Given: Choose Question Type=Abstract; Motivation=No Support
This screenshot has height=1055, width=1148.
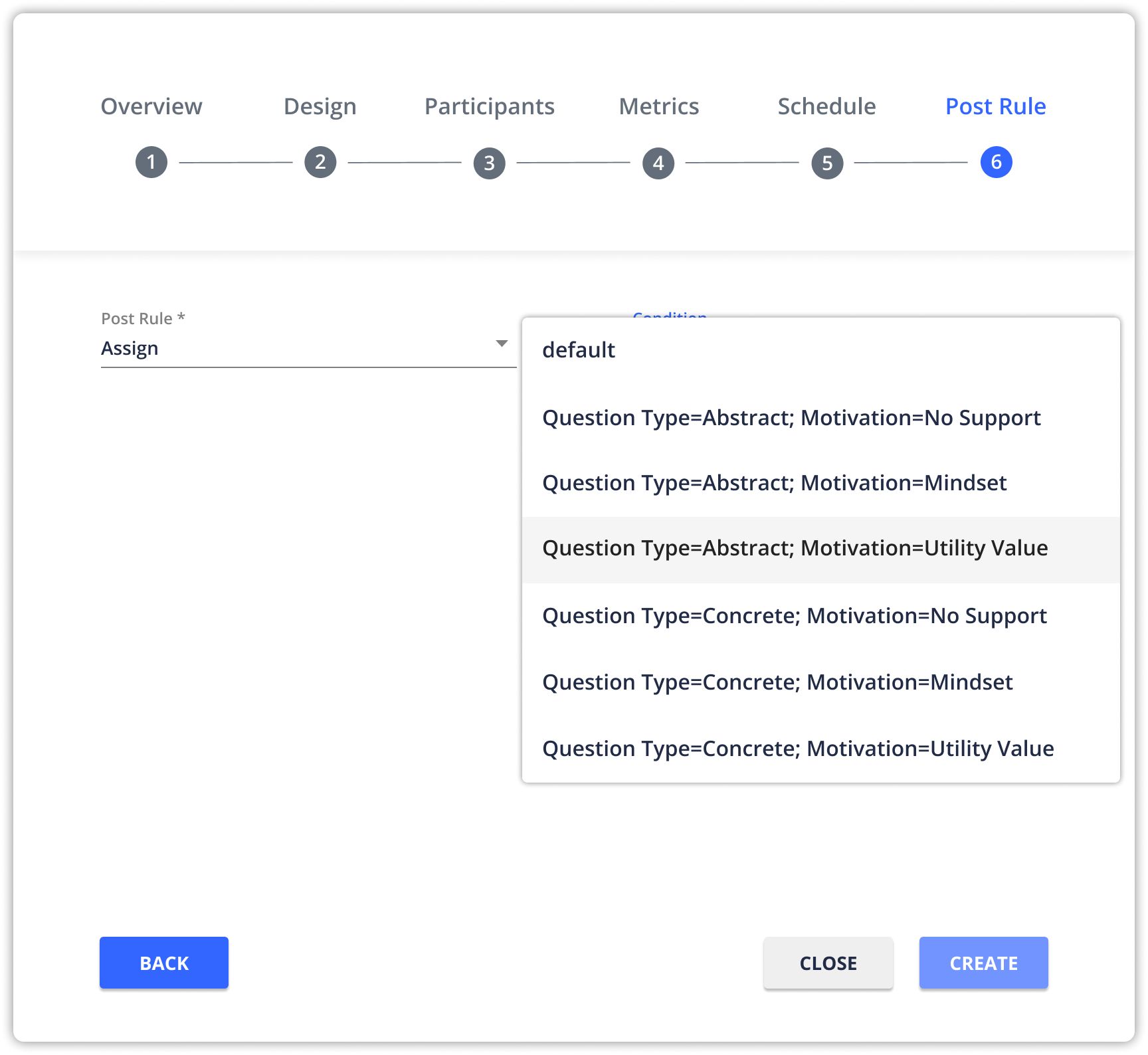Looking at the screenshot, I should [791, 418].
